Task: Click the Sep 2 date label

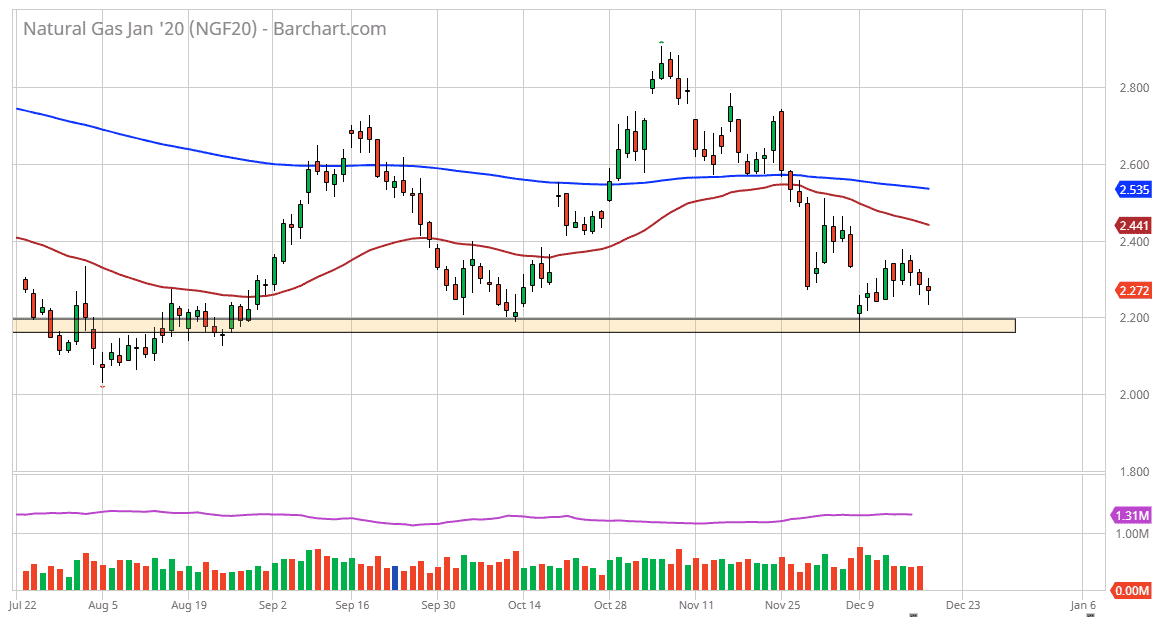Action: pos(272,605)
